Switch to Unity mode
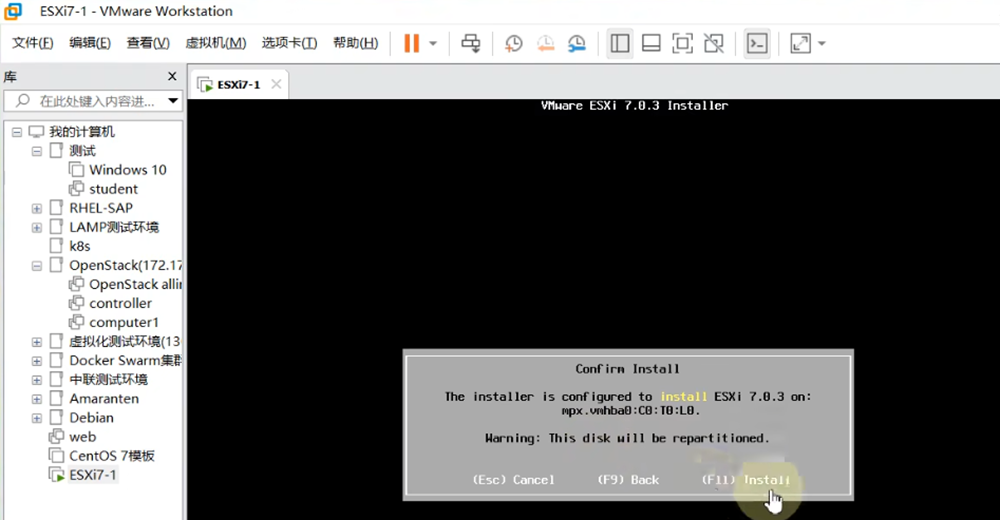 point(714,43)
